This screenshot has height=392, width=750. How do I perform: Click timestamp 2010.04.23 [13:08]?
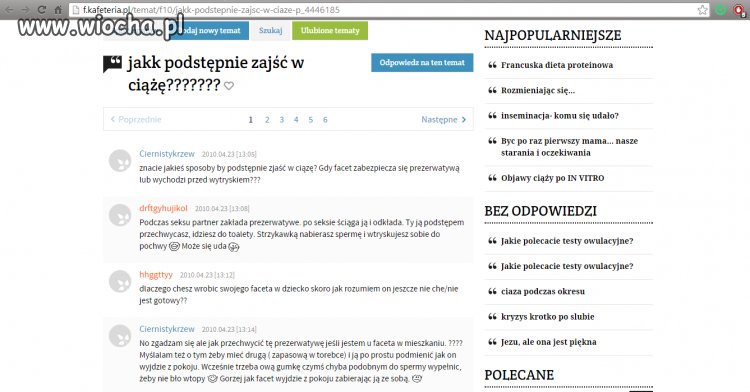(222, 209)
